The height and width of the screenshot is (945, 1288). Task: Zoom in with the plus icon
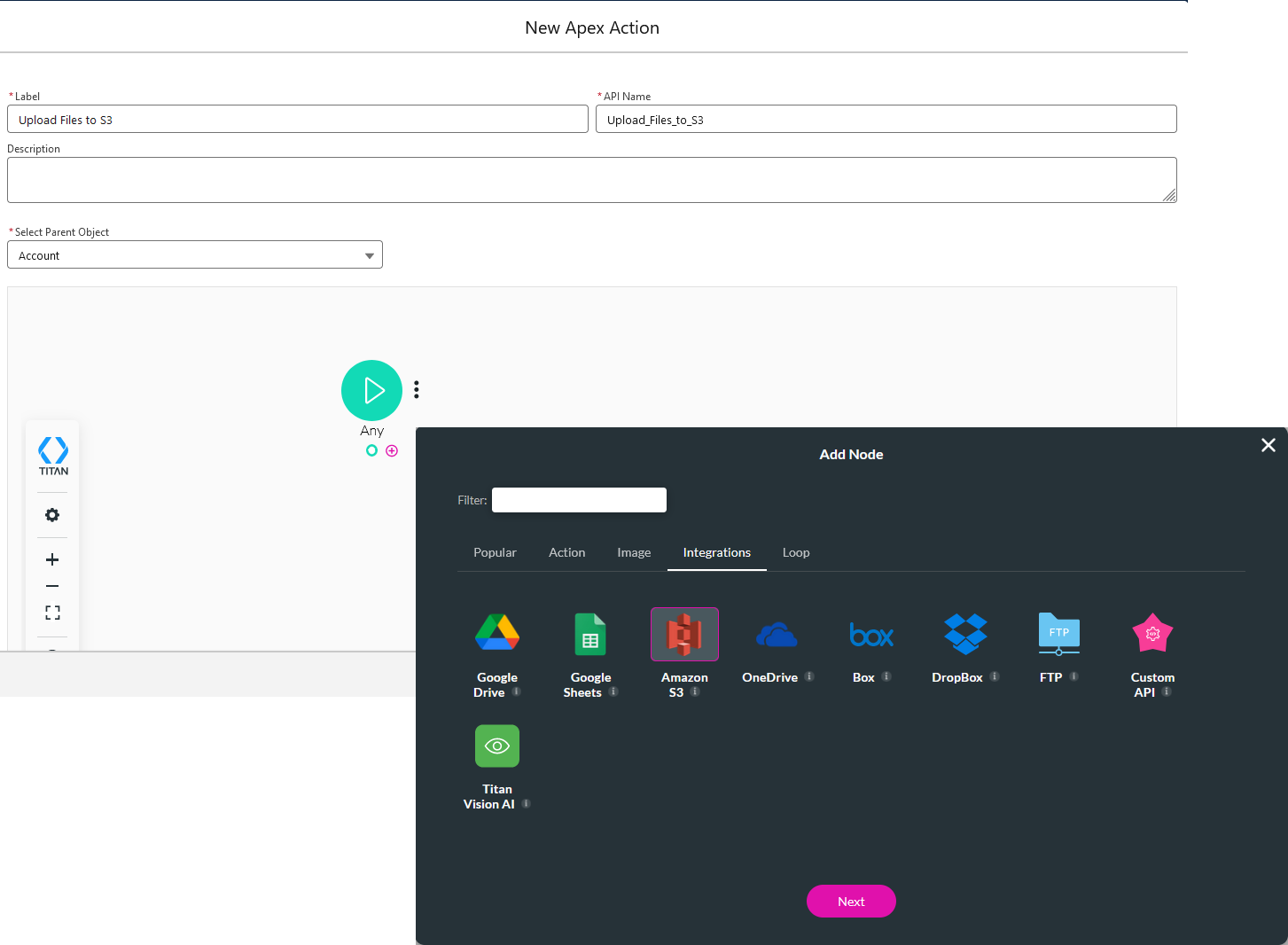tap(52, 559)
